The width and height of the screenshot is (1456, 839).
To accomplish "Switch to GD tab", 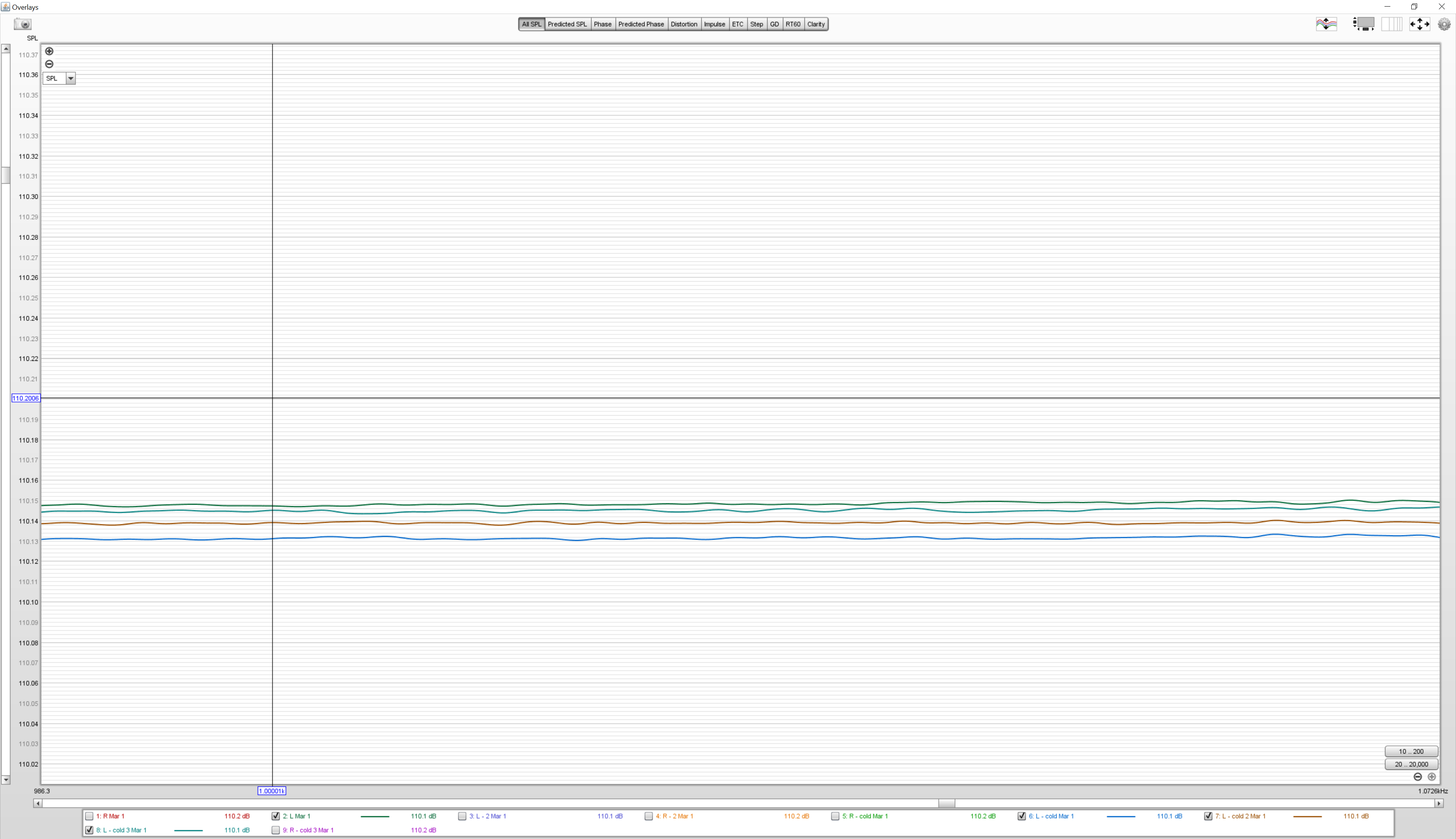I will (775, 24).
